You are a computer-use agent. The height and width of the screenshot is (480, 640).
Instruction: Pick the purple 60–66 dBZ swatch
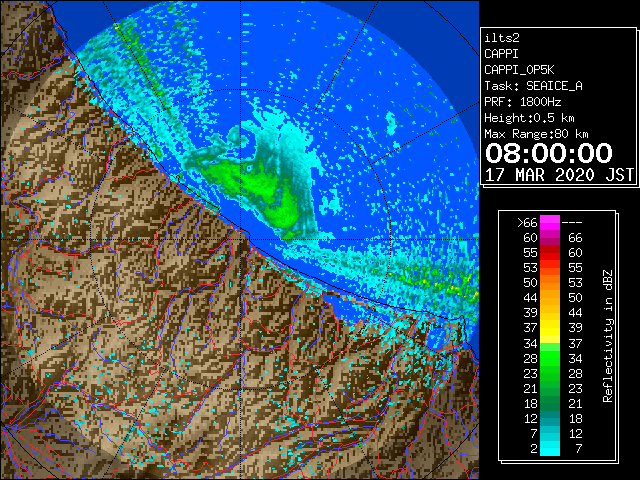click(550, 238)
